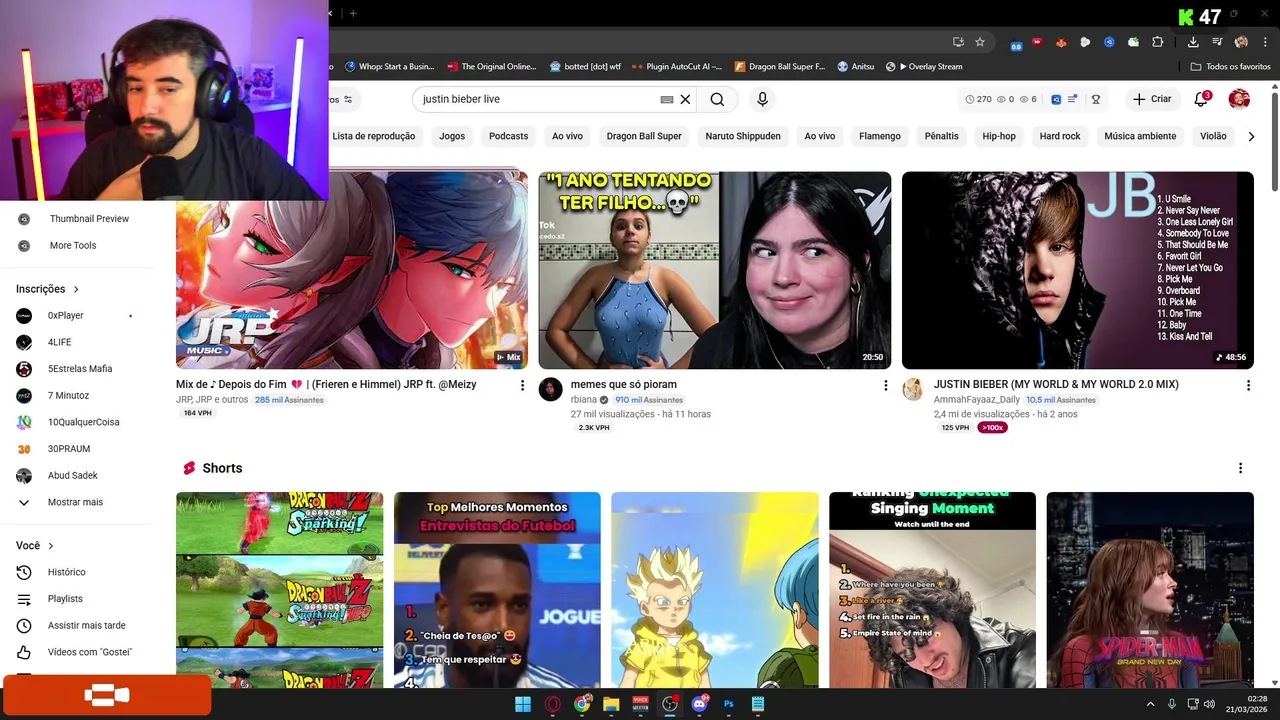Open the Top Melhores Momentos short
Viewport: 1280px width, 720px height.
[497, 590]
